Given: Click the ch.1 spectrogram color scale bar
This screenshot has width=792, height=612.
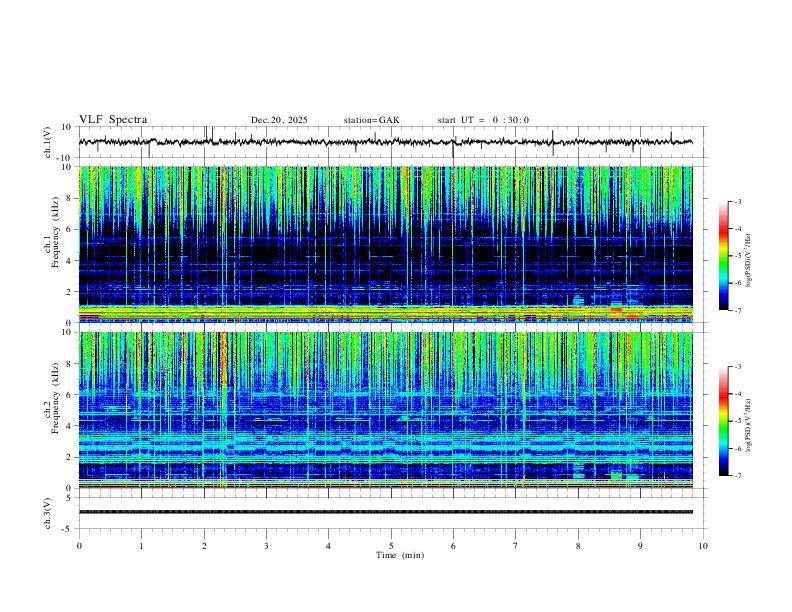Looking at the screenshot, I should pos(724,256).
